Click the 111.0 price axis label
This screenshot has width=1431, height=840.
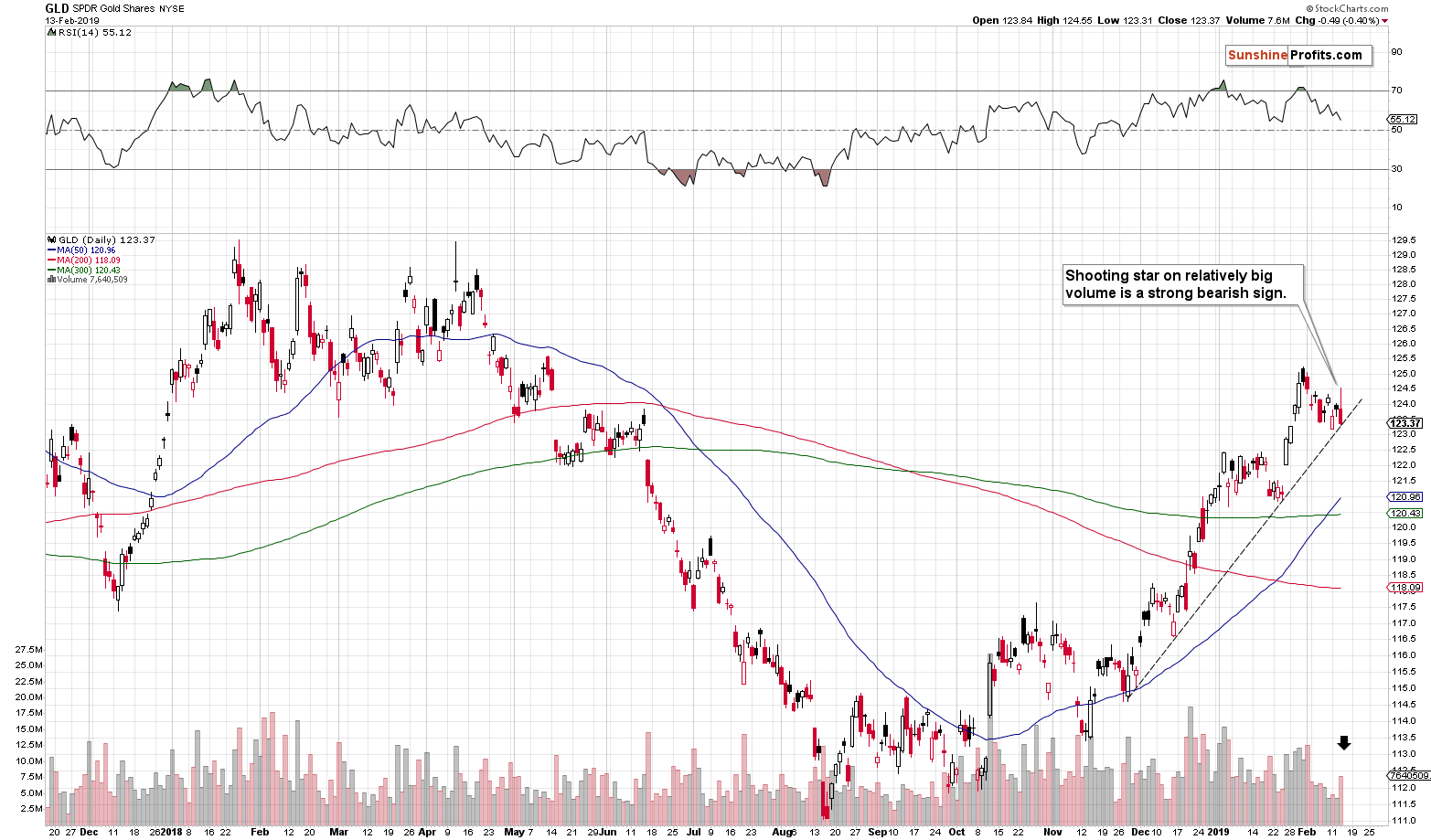[x=1404, y=819]
